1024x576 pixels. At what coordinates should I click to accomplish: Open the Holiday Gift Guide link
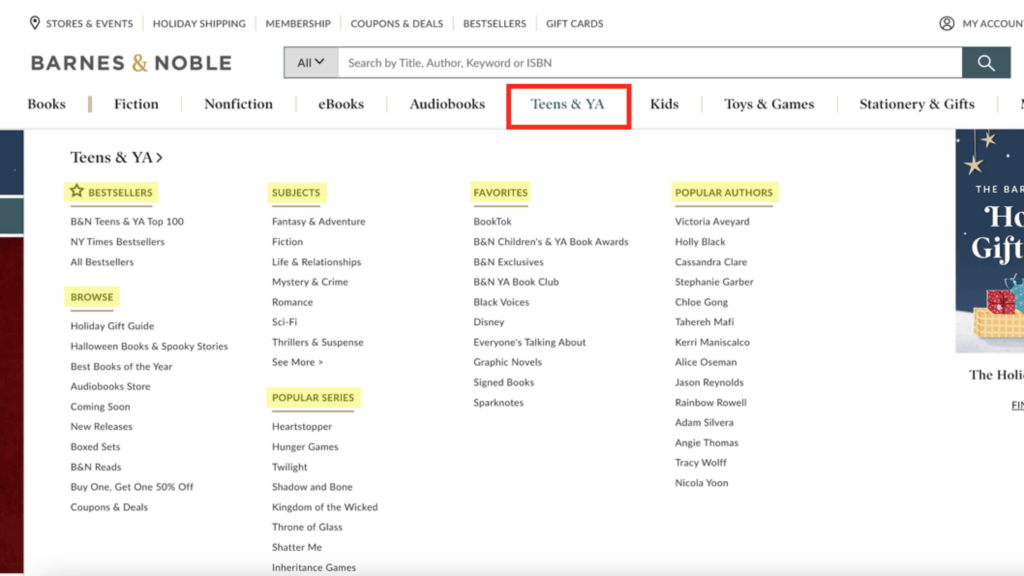point(111,325)
